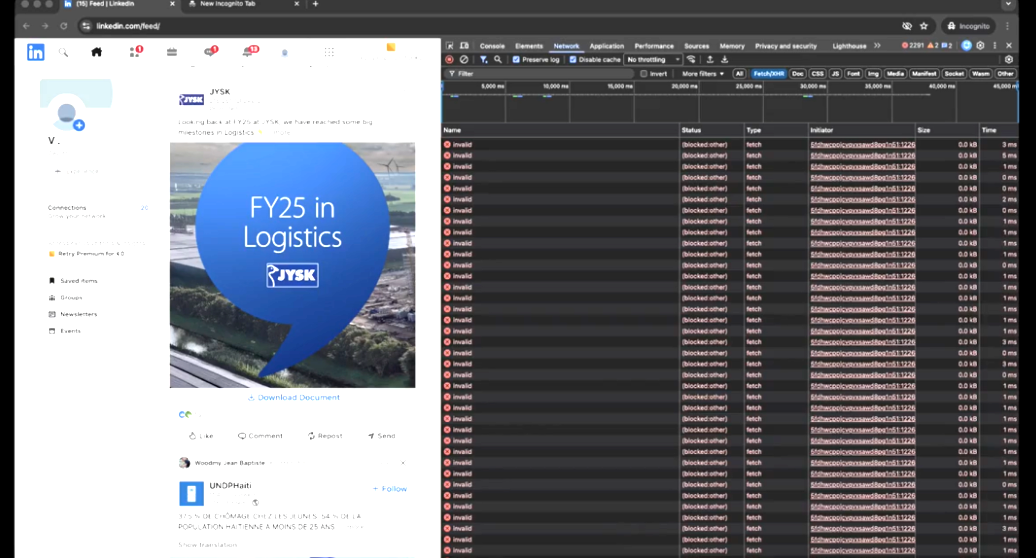This screenshot has width=1036, height=558.
Task: Click Download Document link under JYSK post
Action: tap(294, 398)
